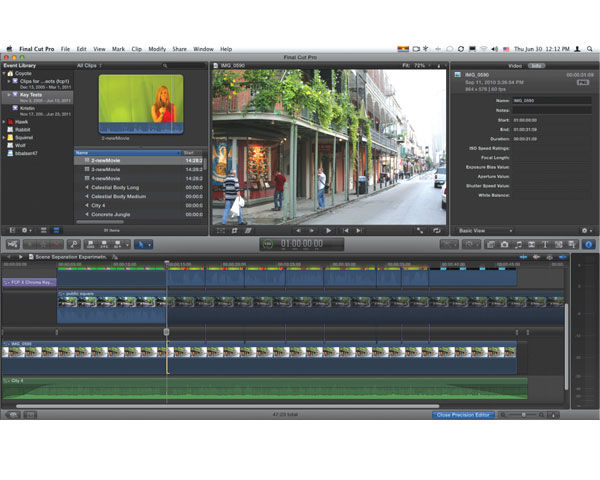Click the Crop tool under Viewer
The width and height of the screenshot is (600, 480).
click(234, 230)
